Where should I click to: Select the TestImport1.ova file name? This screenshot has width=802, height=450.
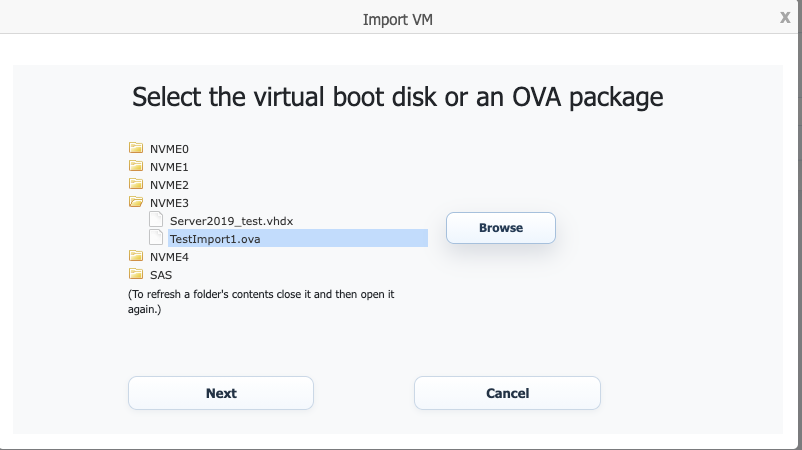(x=216, y=239)
